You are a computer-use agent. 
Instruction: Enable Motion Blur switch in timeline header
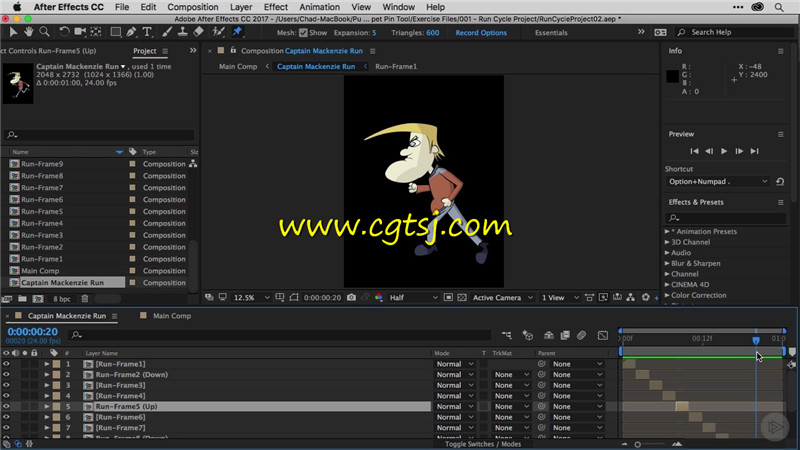coord(581,335)
